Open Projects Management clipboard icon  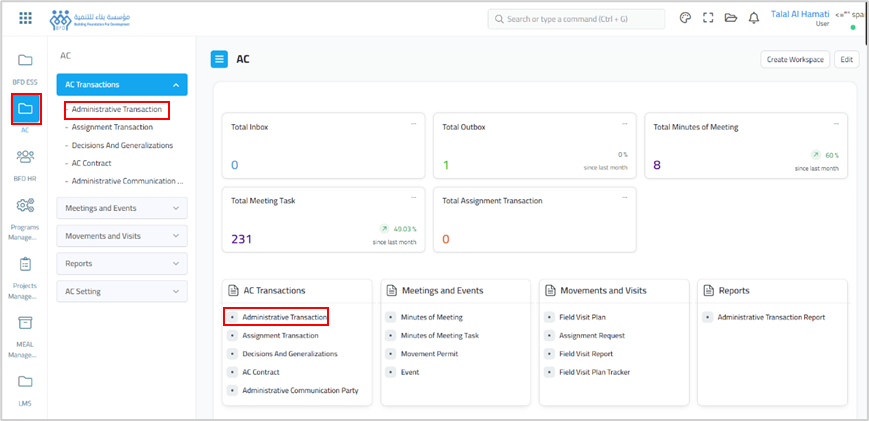(x=25, y=264)
